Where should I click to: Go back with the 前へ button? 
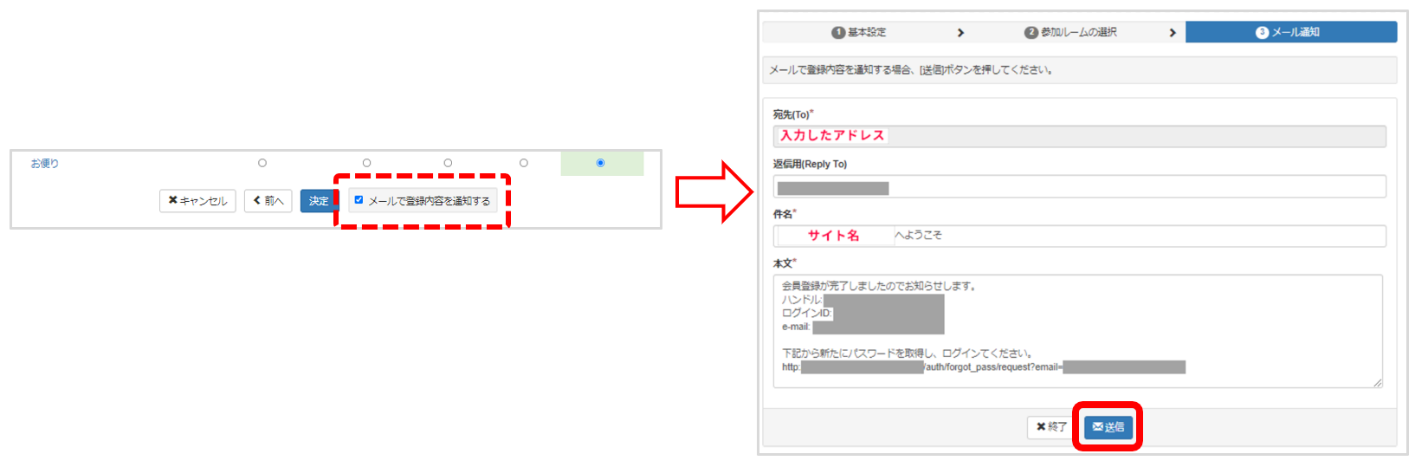point(268,201)
